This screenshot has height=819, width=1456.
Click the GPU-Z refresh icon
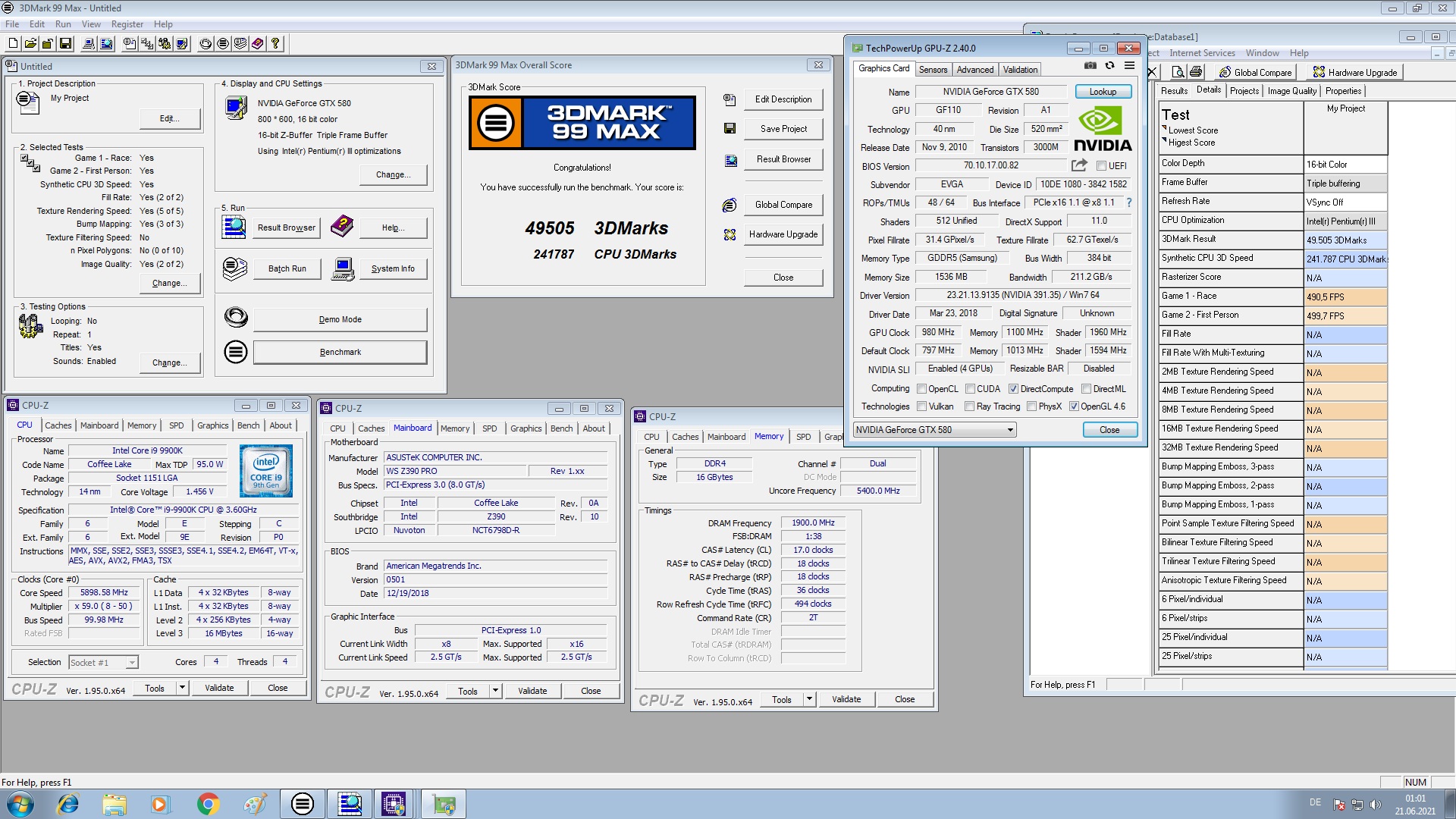pyautogui.click(x=1109, y=66)
